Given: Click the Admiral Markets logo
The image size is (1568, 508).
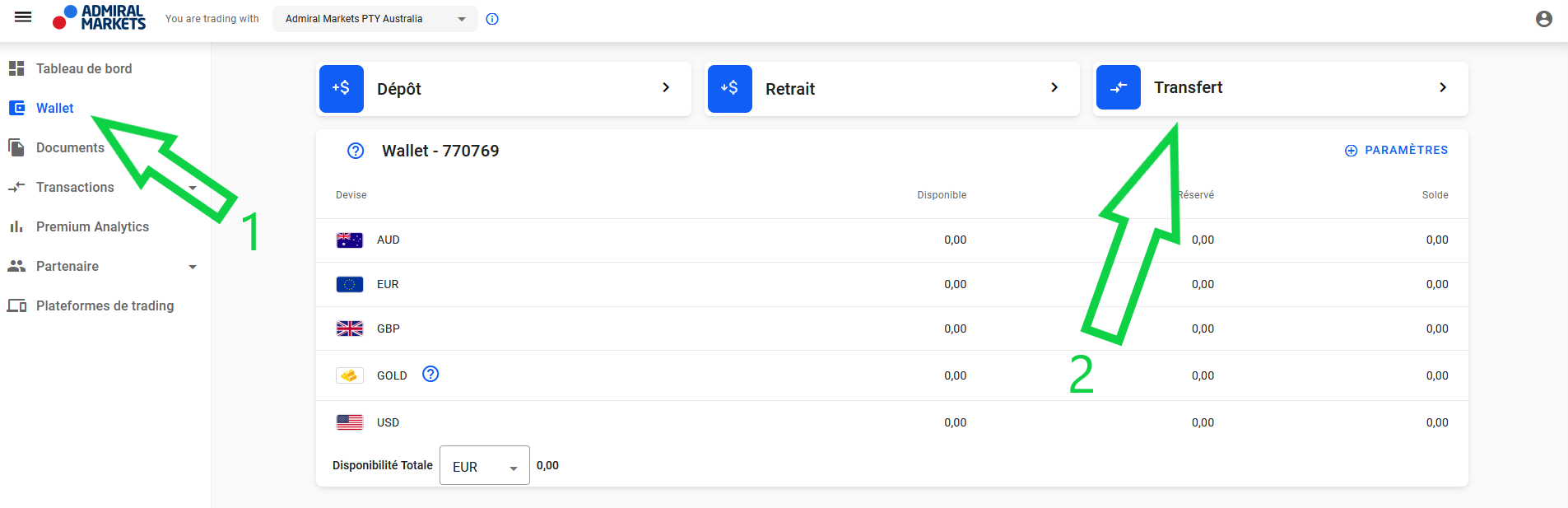Looking at the screenshot, I should click(99, 17).
